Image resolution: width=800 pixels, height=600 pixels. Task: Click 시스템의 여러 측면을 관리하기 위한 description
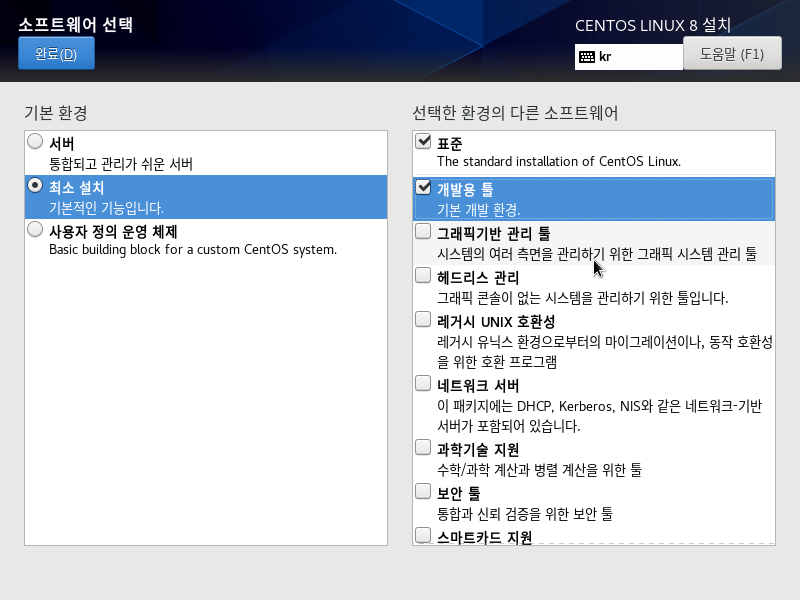597,254
